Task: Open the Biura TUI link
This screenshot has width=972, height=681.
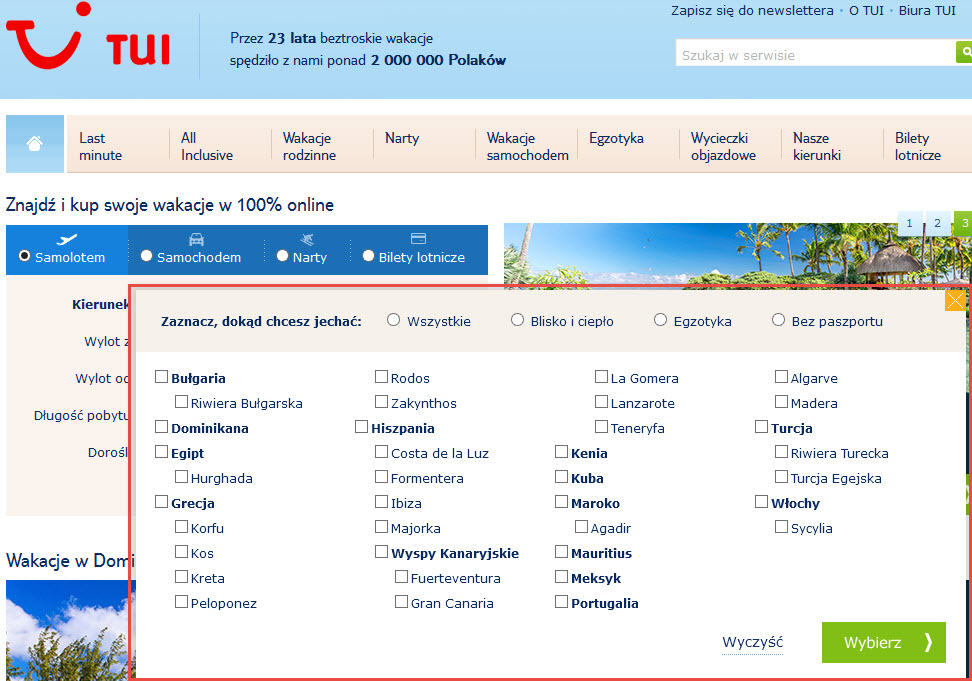Action: [x=927, y=11]
